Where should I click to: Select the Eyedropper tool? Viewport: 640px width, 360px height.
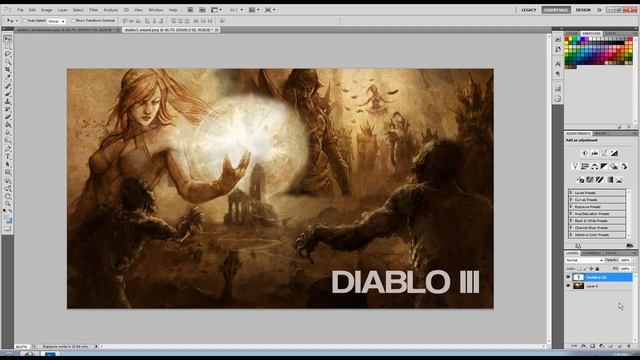coord(8,78)
